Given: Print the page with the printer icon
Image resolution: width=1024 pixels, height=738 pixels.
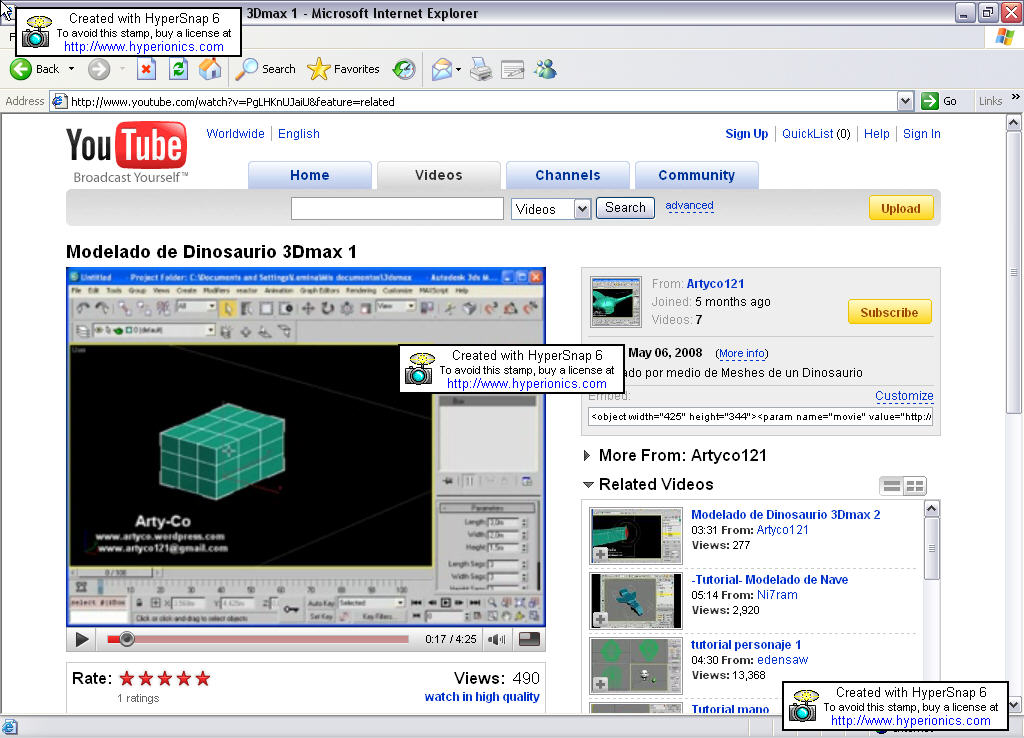Looking at the screenshot, I should (x=481, y=69).
